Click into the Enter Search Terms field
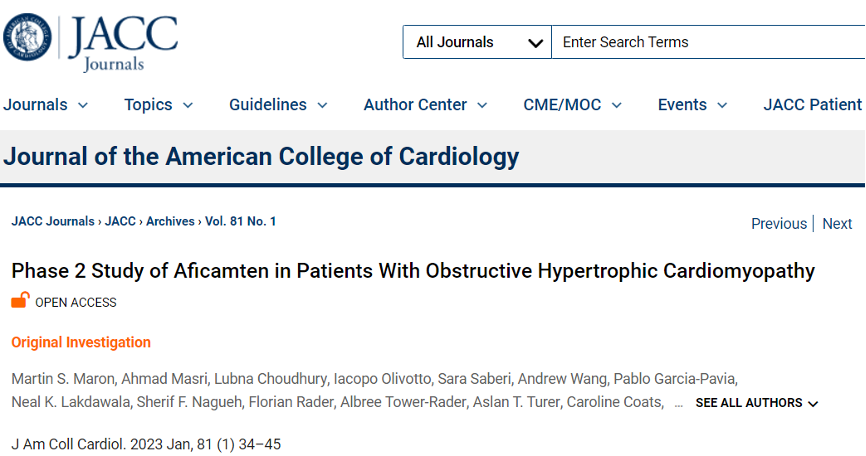This screenshot has height=456, width=866. pos(709,42)
